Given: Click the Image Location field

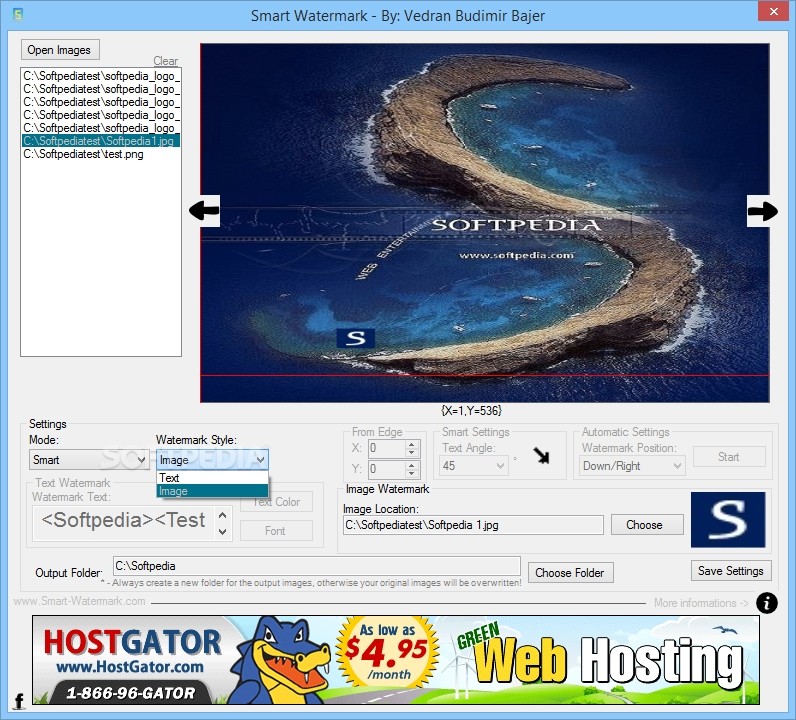Looking at the screenshot, I should tap(473, 525).
